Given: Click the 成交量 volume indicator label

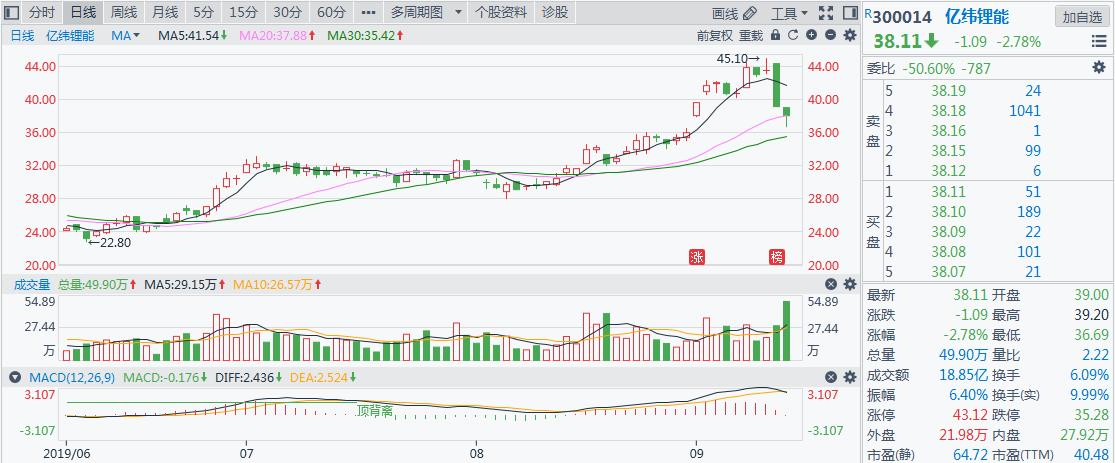Looking at the screenshot, I should pyautogui.click(x=32, y=284).
